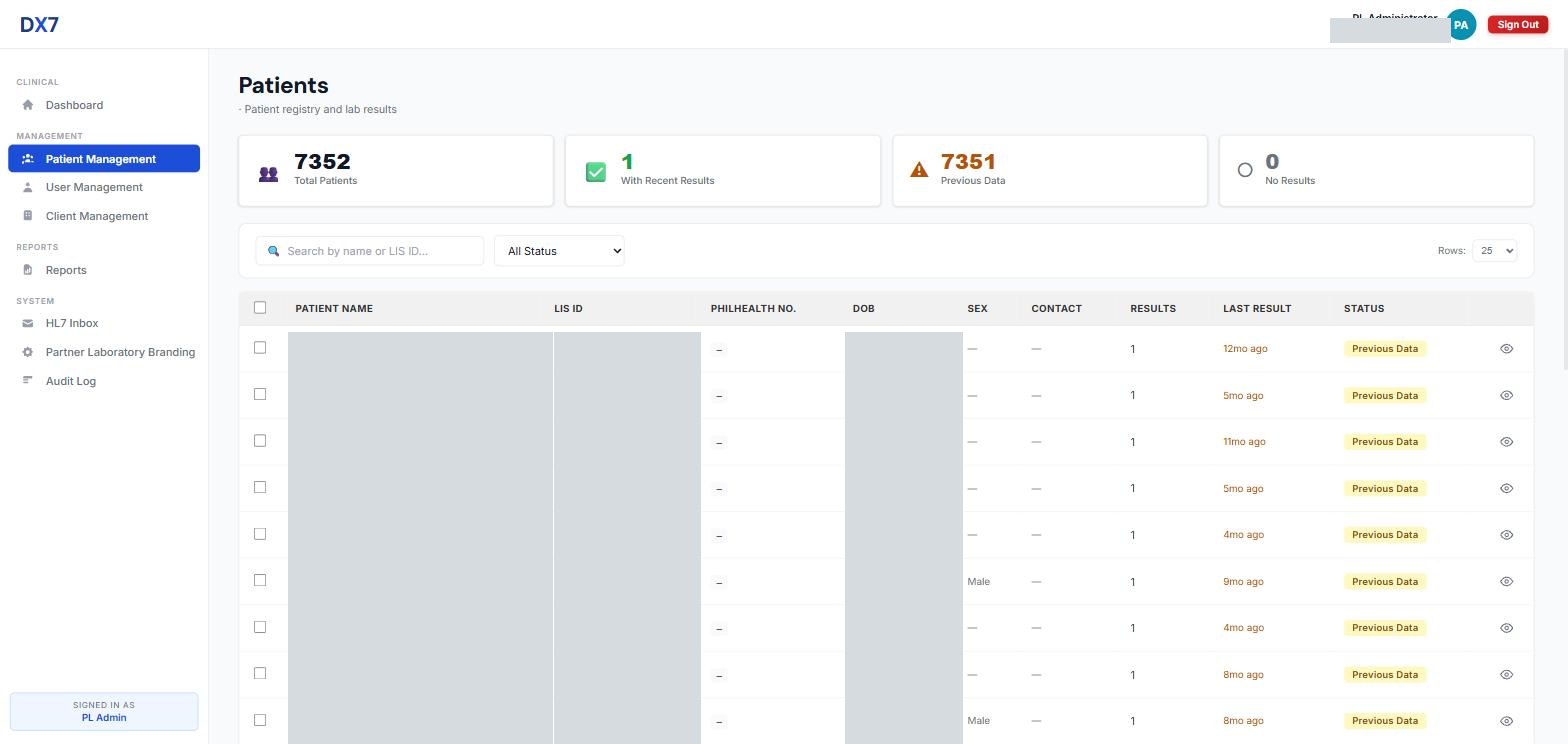Click Previous Data badge in the 11mo ago row
The height and width of the screenshot is (744, 1568).
coord(1385,442)
